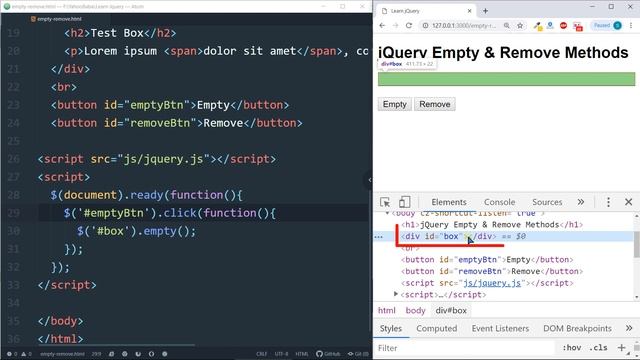Open the eyedropper color picker extension
The image size is (640, 360).
click(x=538, y=26)
